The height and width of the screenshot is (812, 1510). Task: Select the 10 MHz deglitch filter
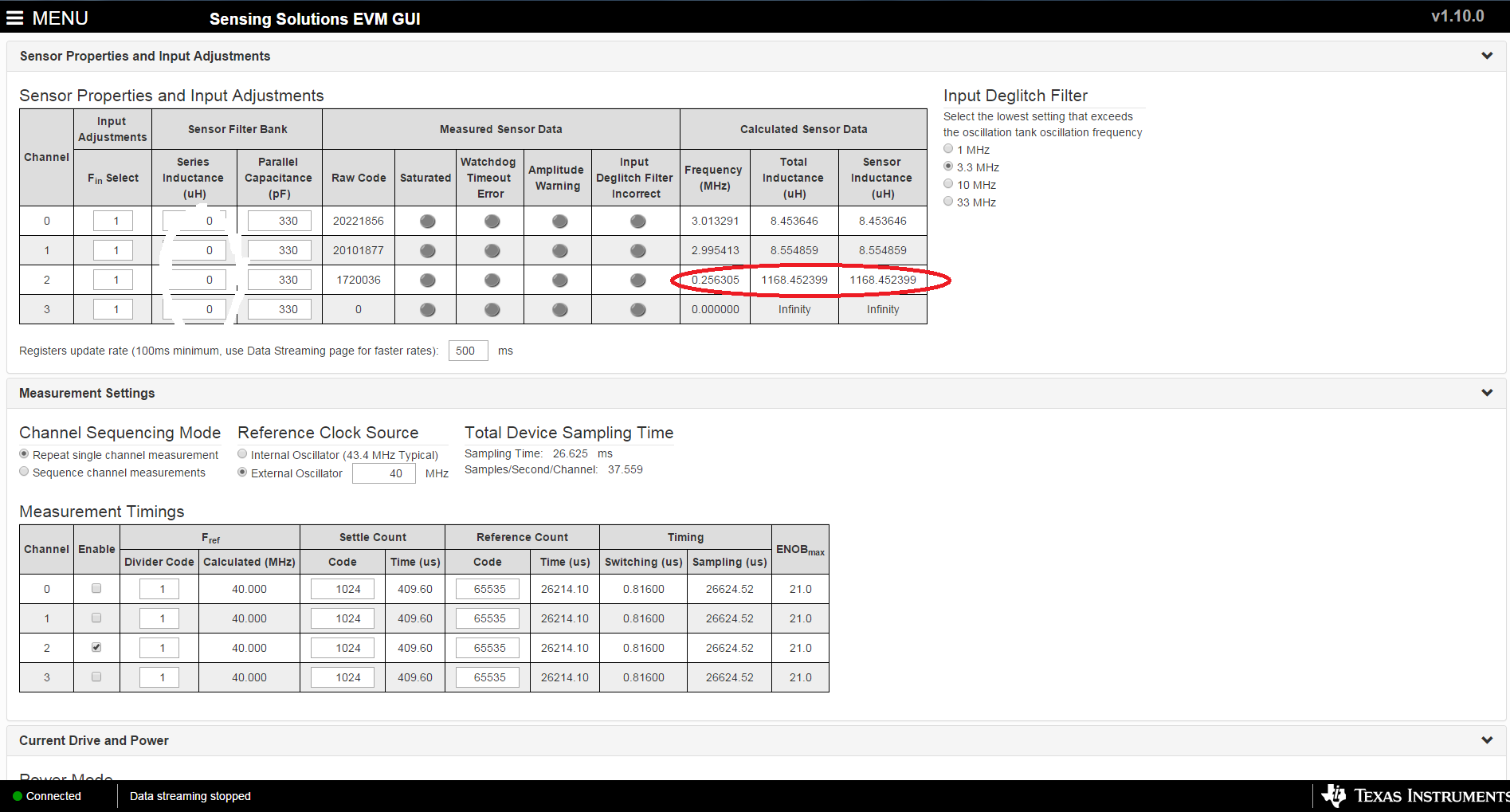pyautogui.click(x=948, y=184)
